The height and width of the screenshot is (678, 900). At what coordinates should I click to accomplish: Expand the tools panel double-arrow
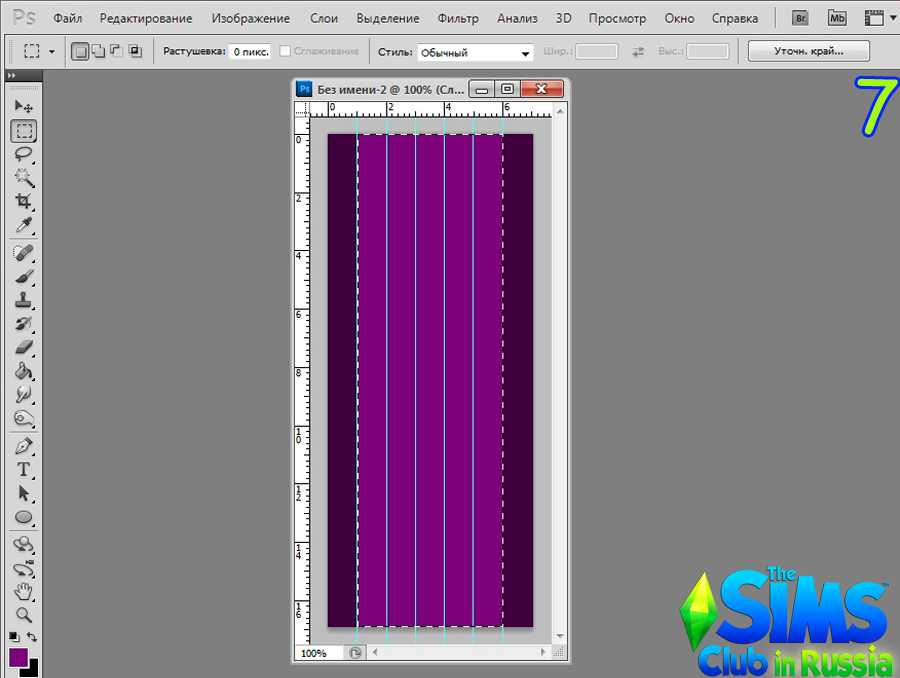pos(10,76)
